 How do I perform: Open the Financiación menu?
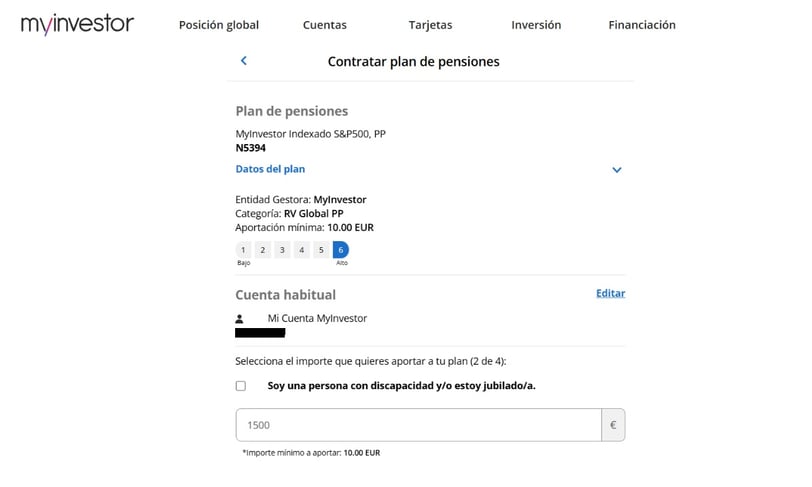click(x=641, y=25)
